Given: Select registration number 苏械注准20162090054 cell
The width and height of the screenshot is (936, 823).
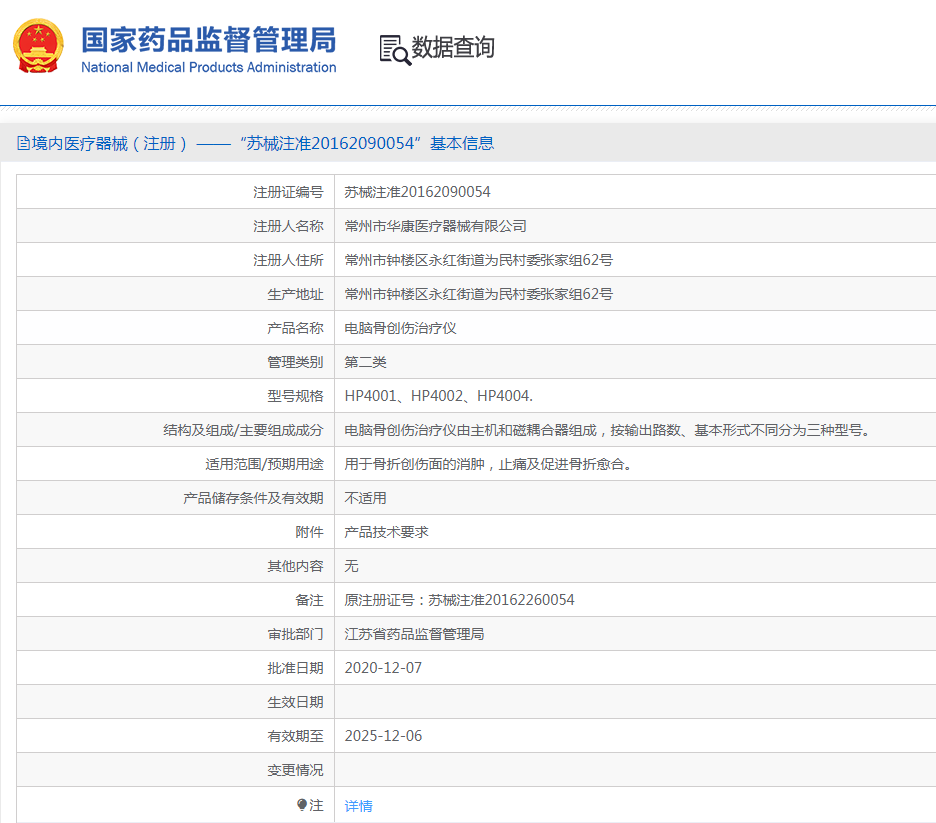Looking at the screenshot, I should (417, 192).
